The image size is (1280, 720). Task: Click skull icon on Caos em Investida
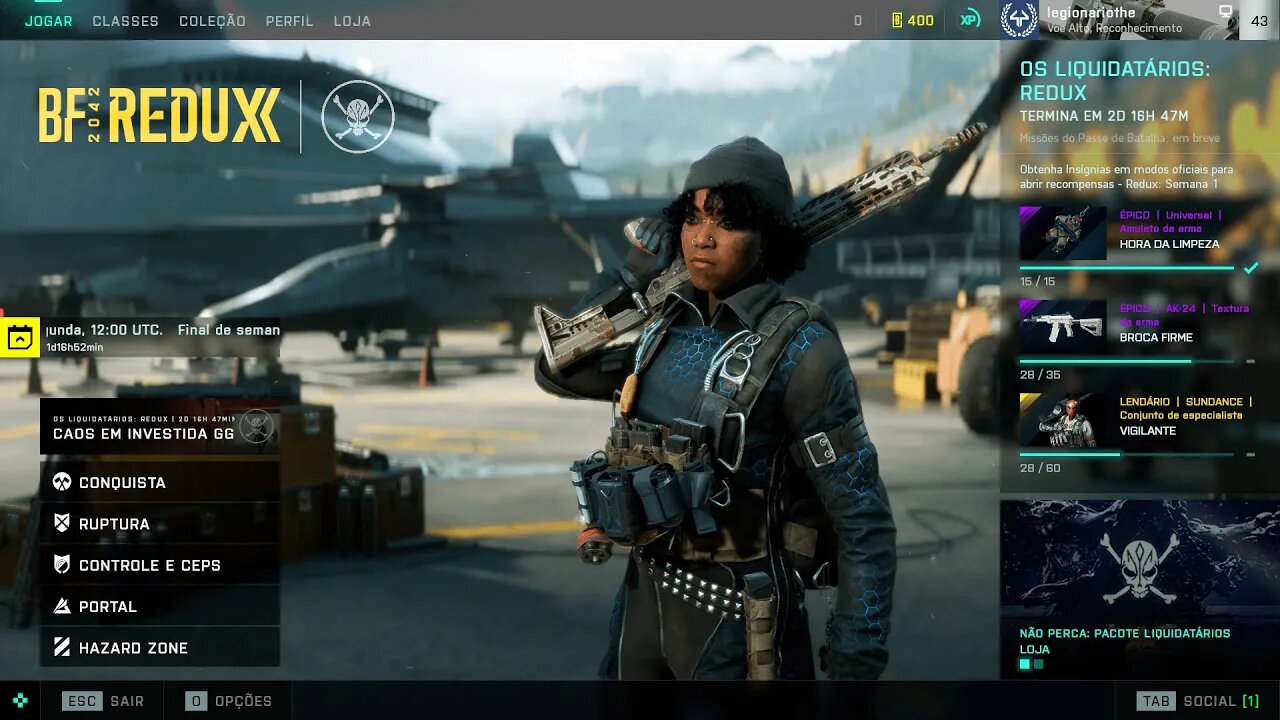click(257, 426)
